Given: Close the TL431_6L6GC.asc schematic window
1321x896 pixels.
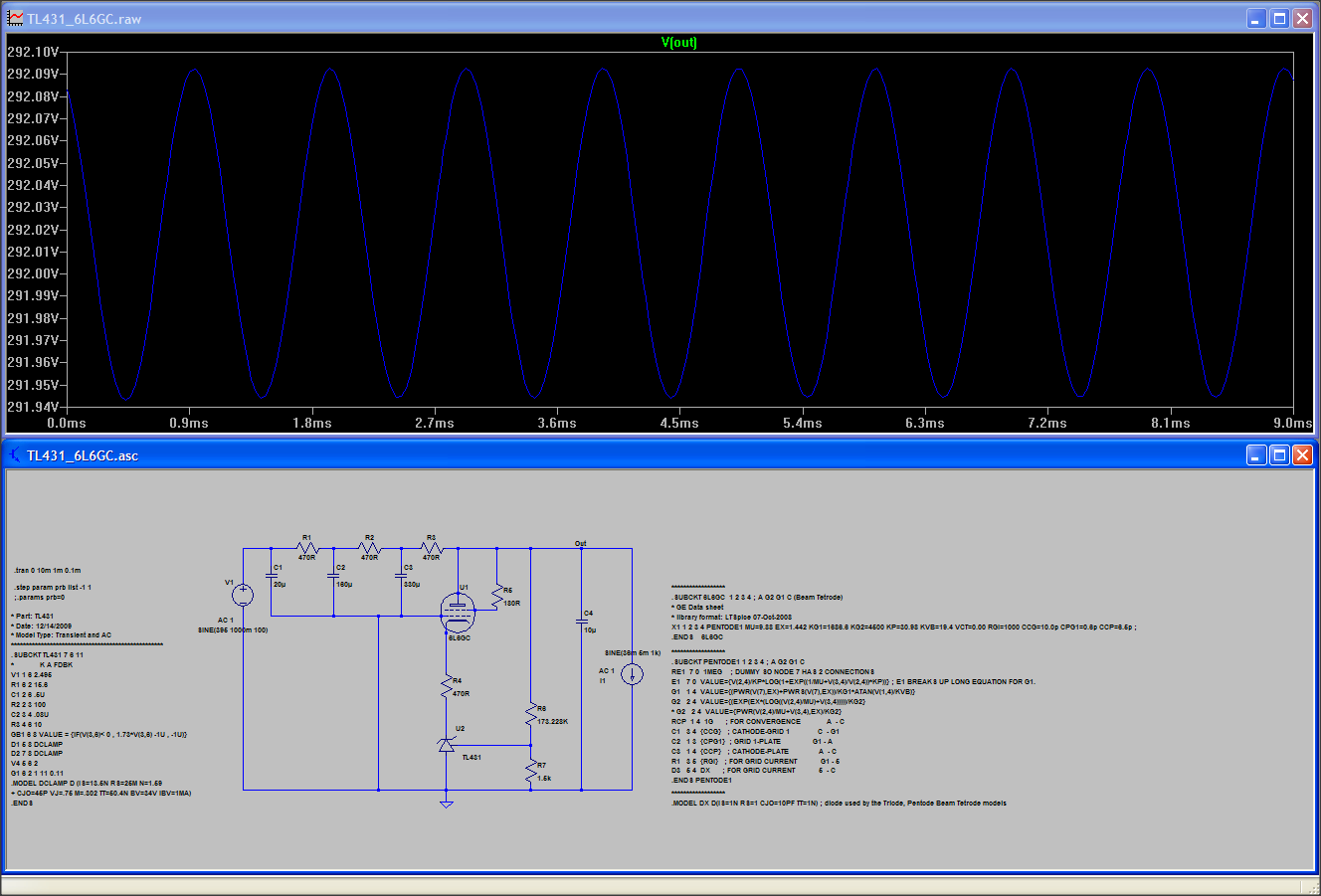Looking at the screenshot, I should point(1302,455).
